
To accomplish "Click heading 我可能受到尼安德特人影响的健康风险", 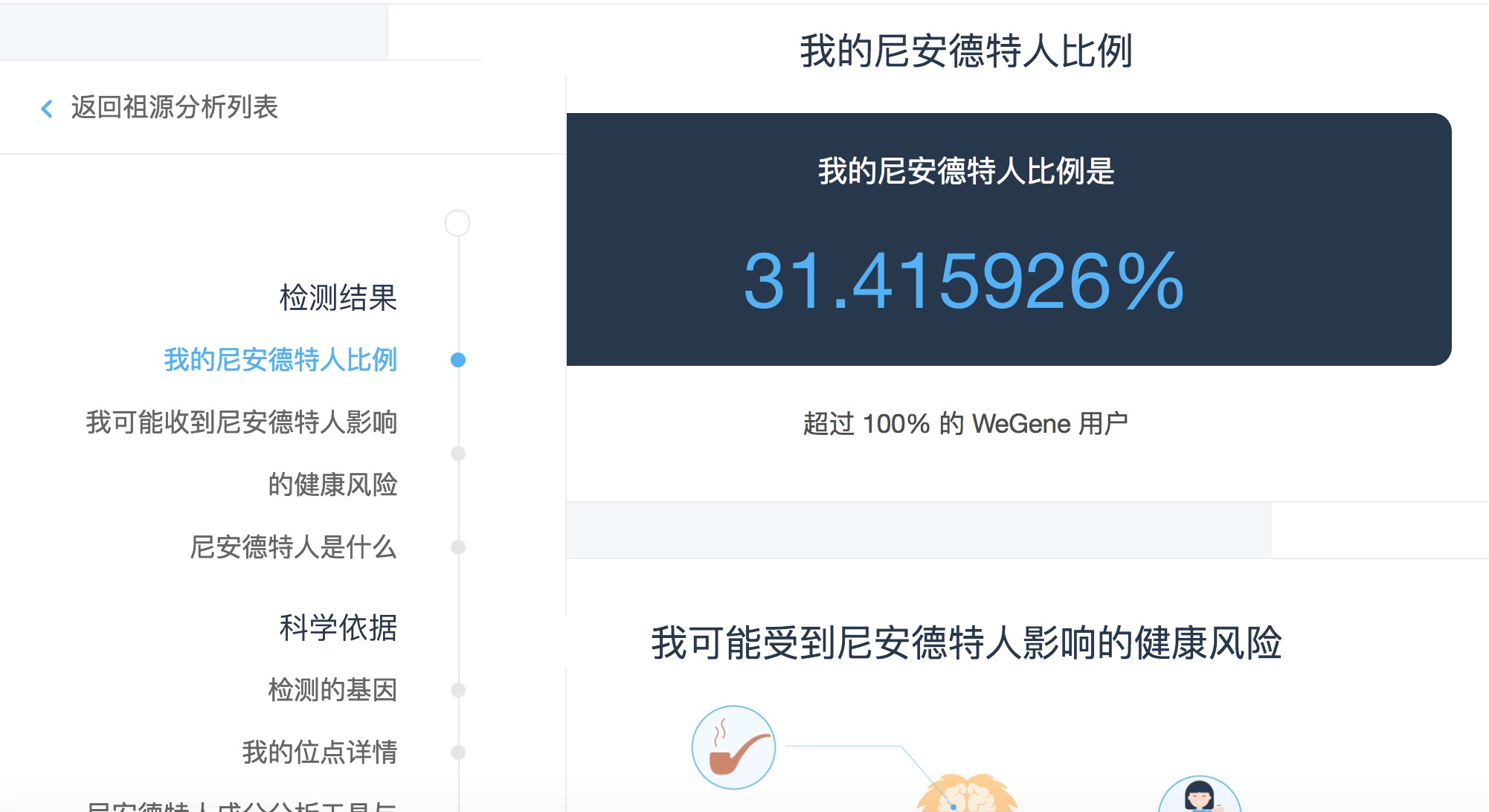I will [966, 642].
